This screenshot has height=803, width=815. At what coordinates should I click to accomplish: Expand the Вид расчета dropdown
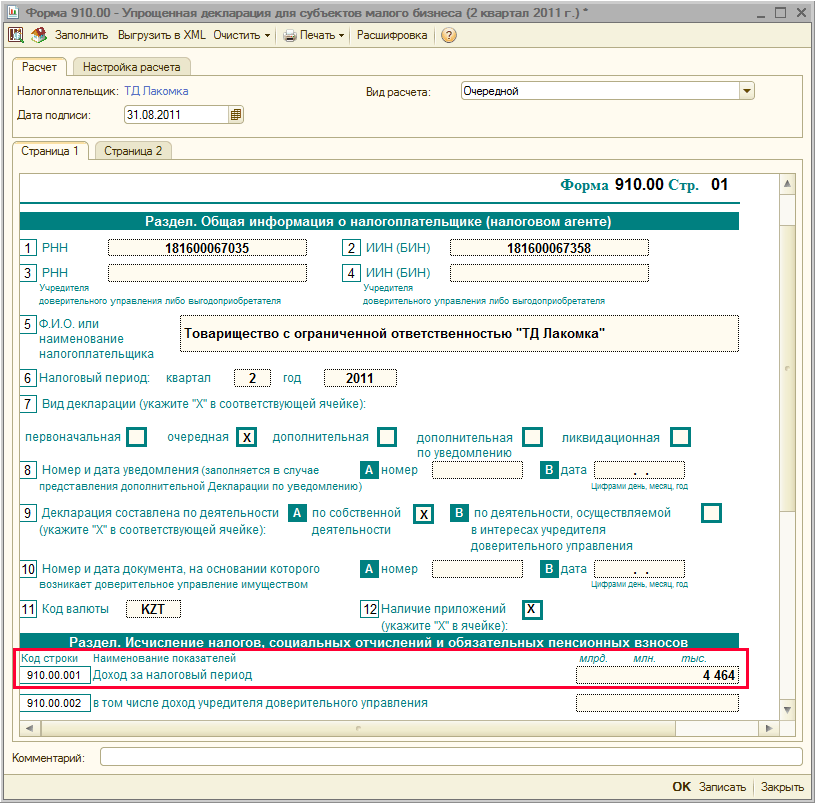pyautogui.click(x=746, y=91)
